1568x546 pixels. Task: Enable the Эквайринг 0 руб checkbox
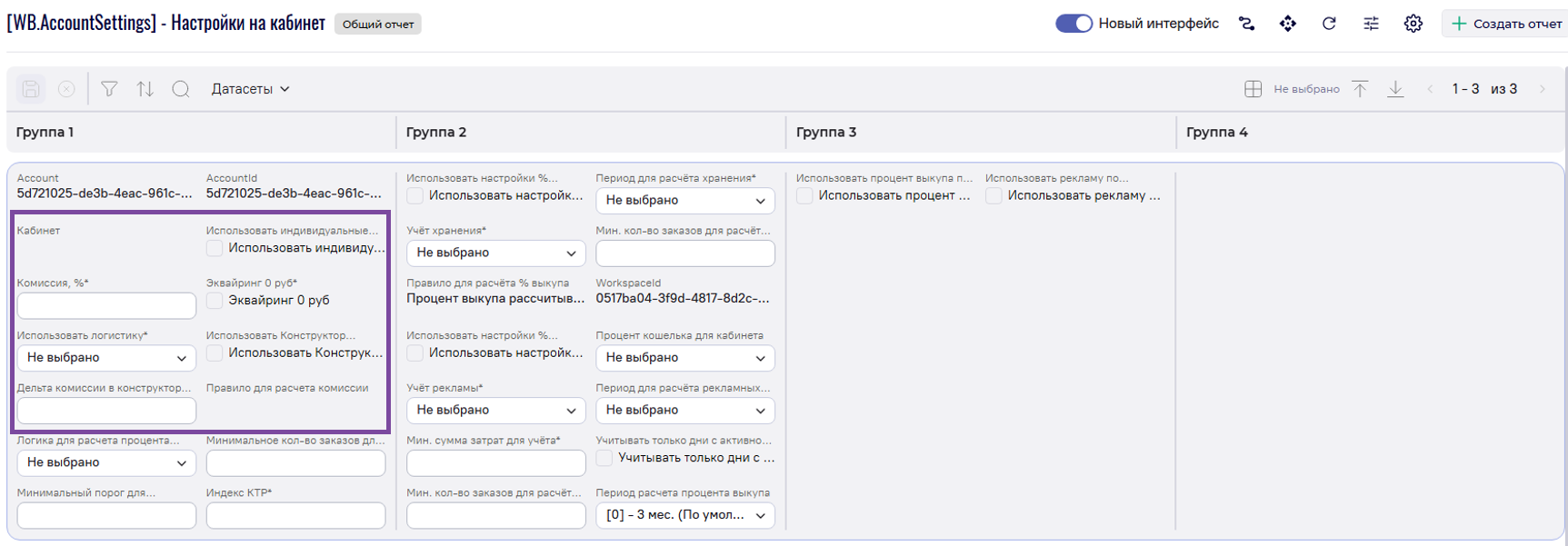(x=215, y=301)
